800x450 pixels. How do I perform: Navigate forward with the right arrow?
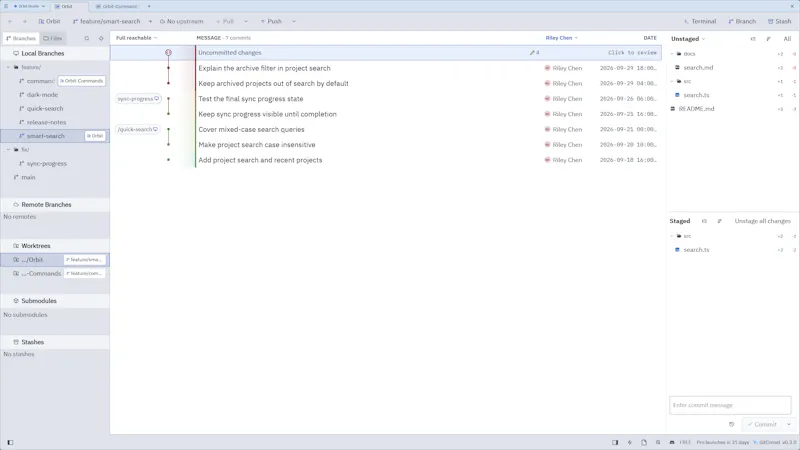click(24, 21)
